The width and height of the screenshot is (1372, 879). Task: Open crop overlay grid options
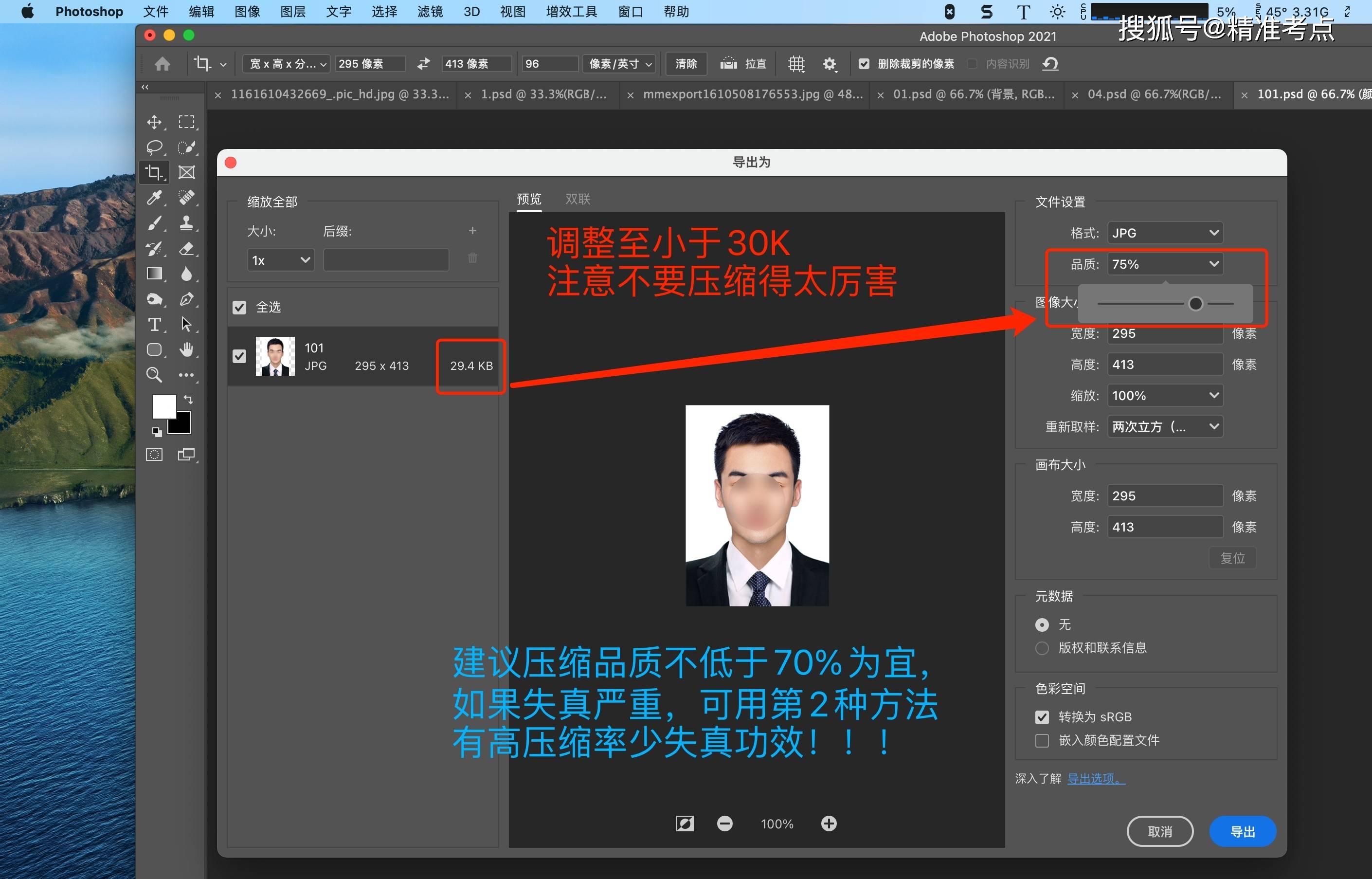796,64
